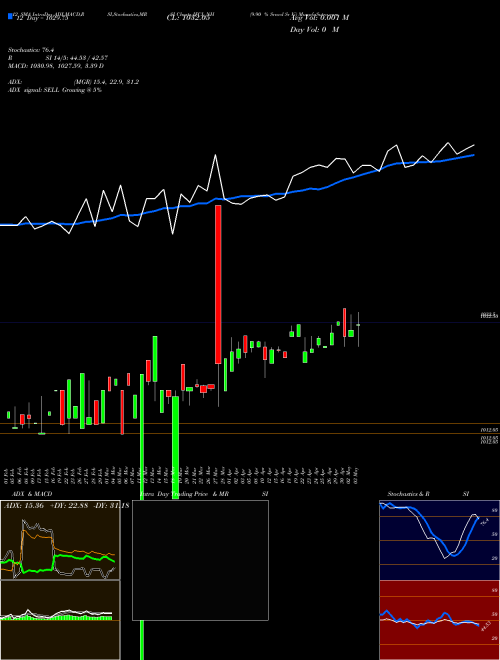Click the 'ADX signal: SELL Growing @ 5%' text

tap(55, 90)
